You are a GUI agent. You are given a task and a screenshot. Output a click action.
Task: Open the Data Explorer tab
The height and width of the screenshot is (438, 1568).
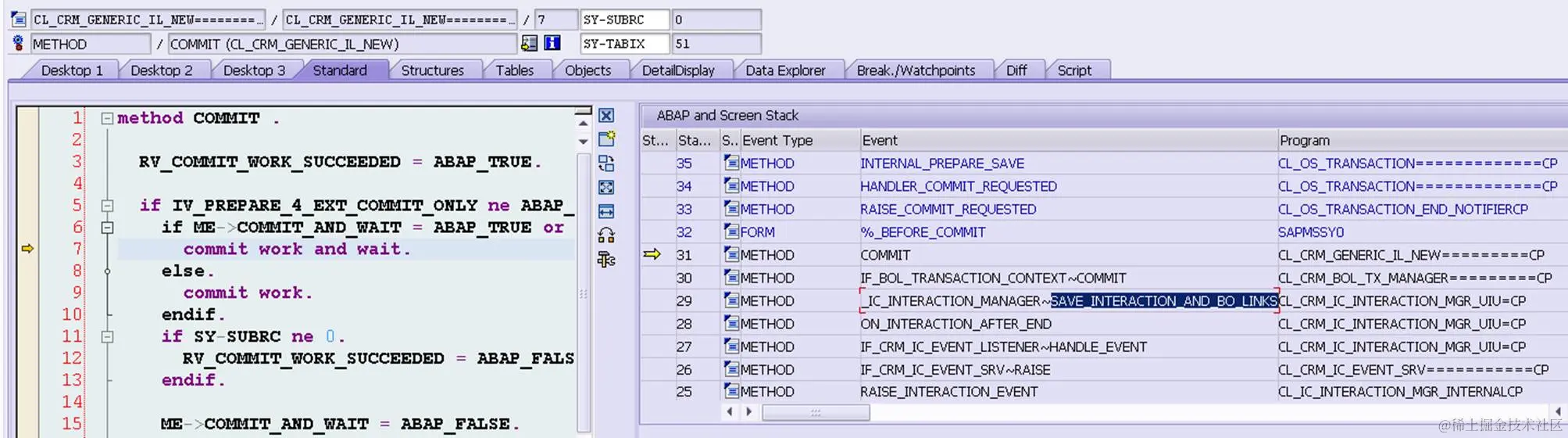tap(785, 70)
